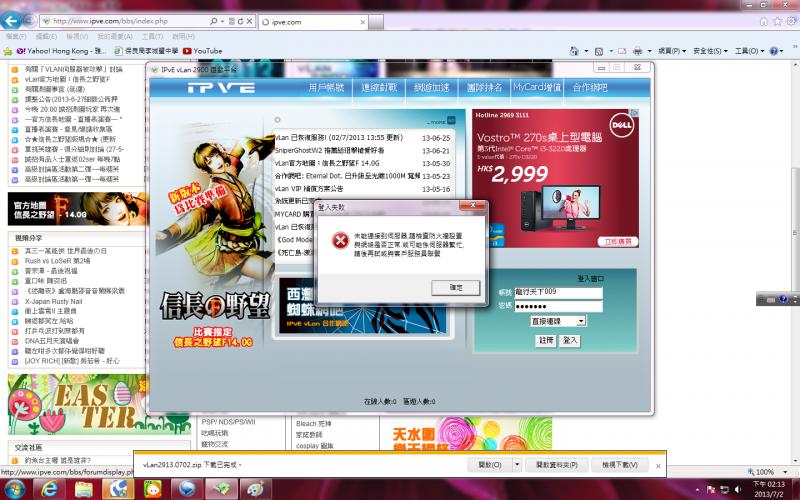This screenshot has width=800, height=500.
Task: Click the compatibility view icon in address bar
Action: click(x=232, y=21)
